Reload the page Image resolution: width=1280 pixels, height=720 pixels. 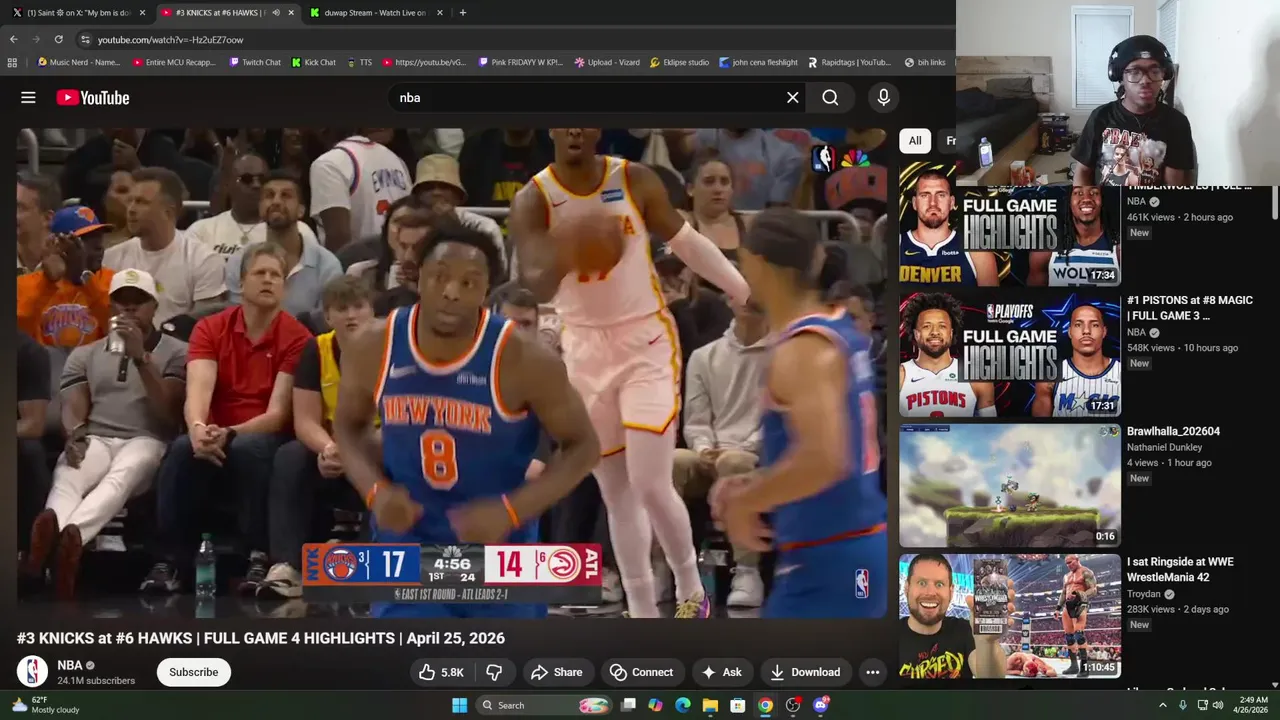coord(59,39)
